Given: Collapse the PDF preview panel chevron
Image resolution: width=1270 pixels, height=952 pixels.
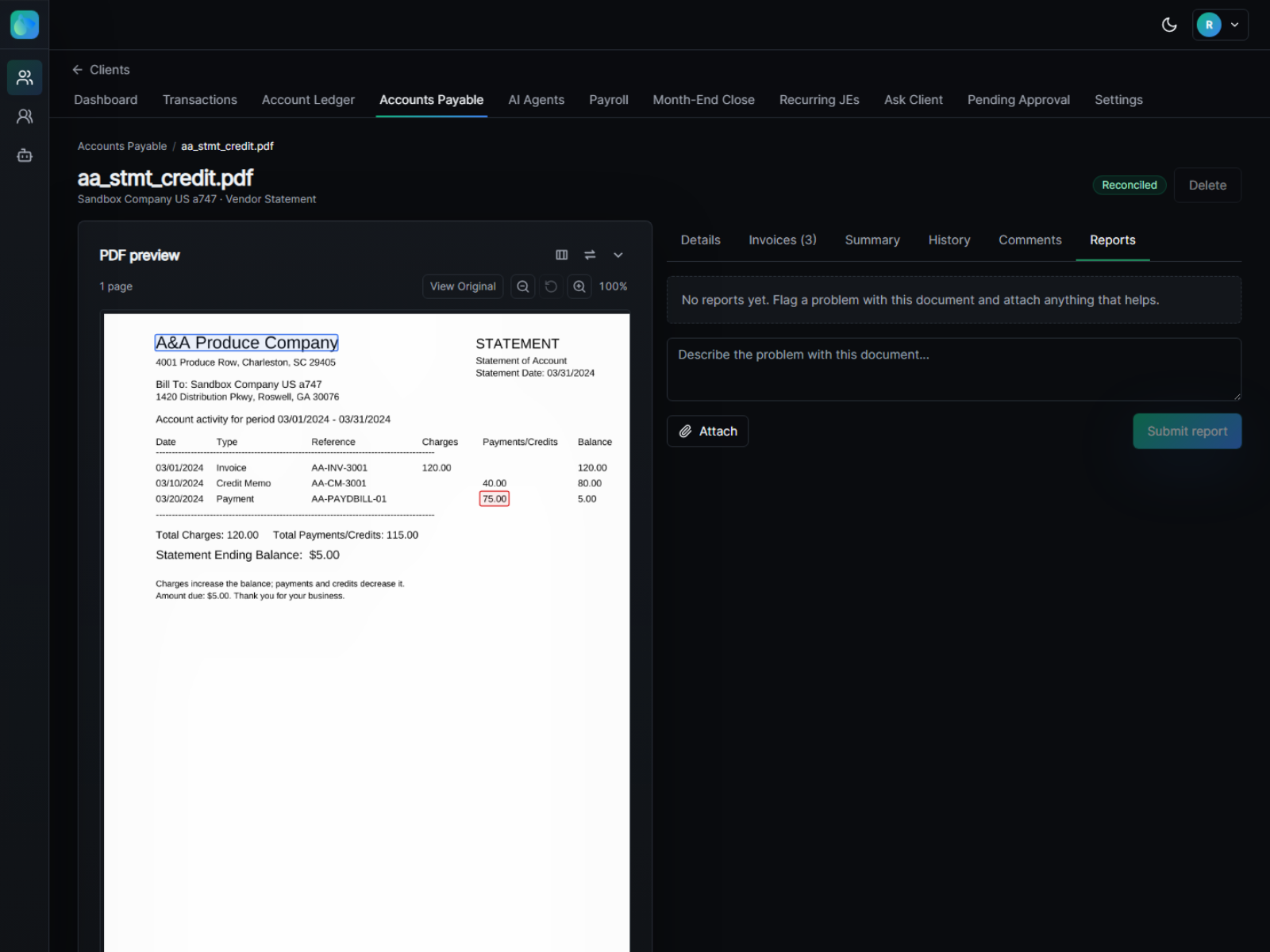Looking at the screenshot, I should 618,255.
